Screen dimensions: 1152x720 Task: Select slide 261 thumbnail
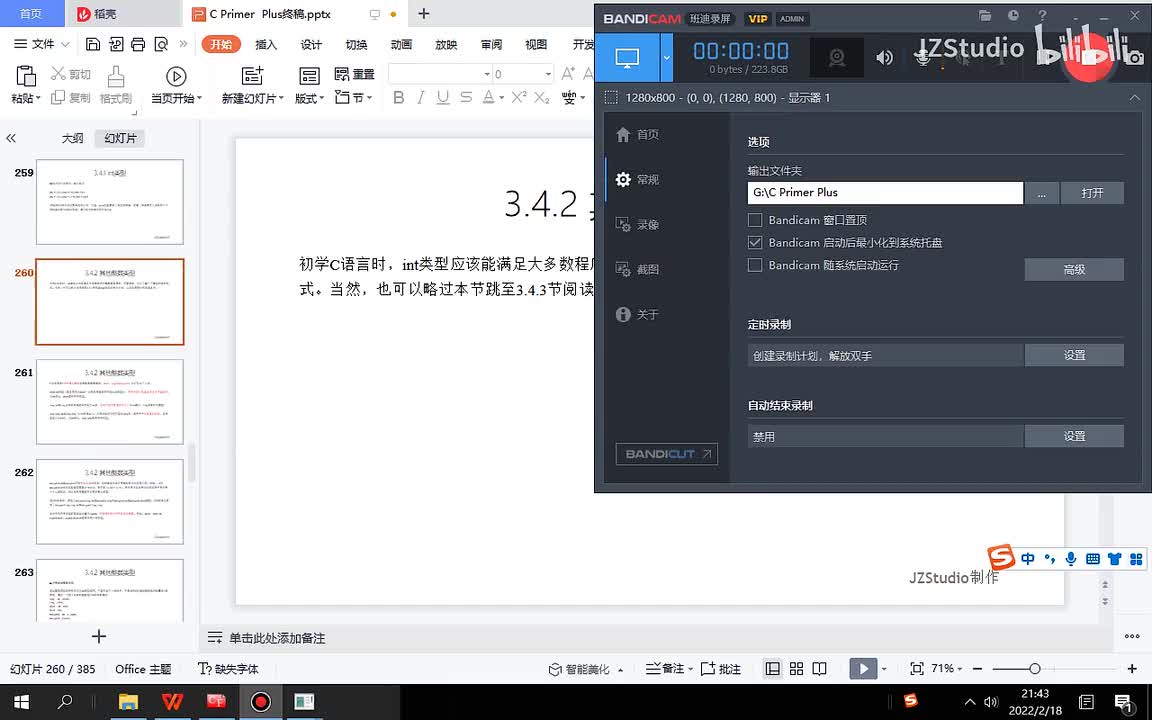point(109,402)
